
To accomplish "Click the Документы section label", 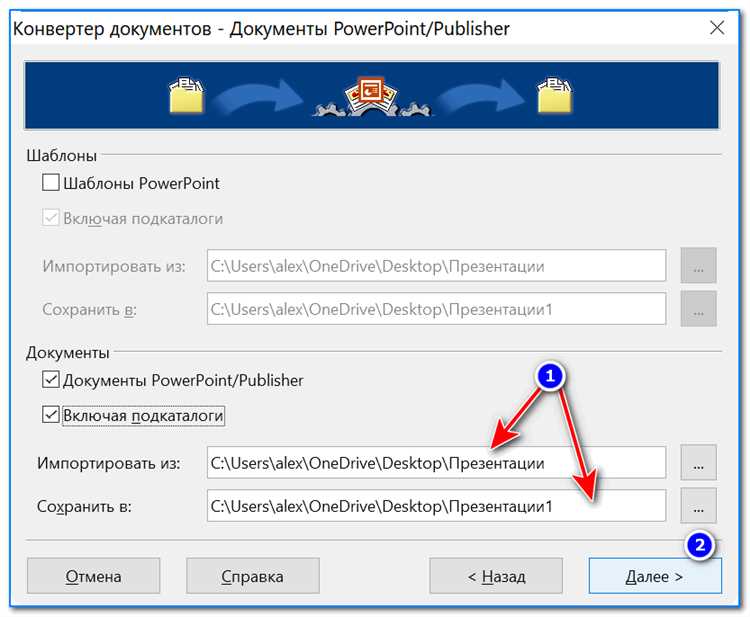I will coord(68,353).
